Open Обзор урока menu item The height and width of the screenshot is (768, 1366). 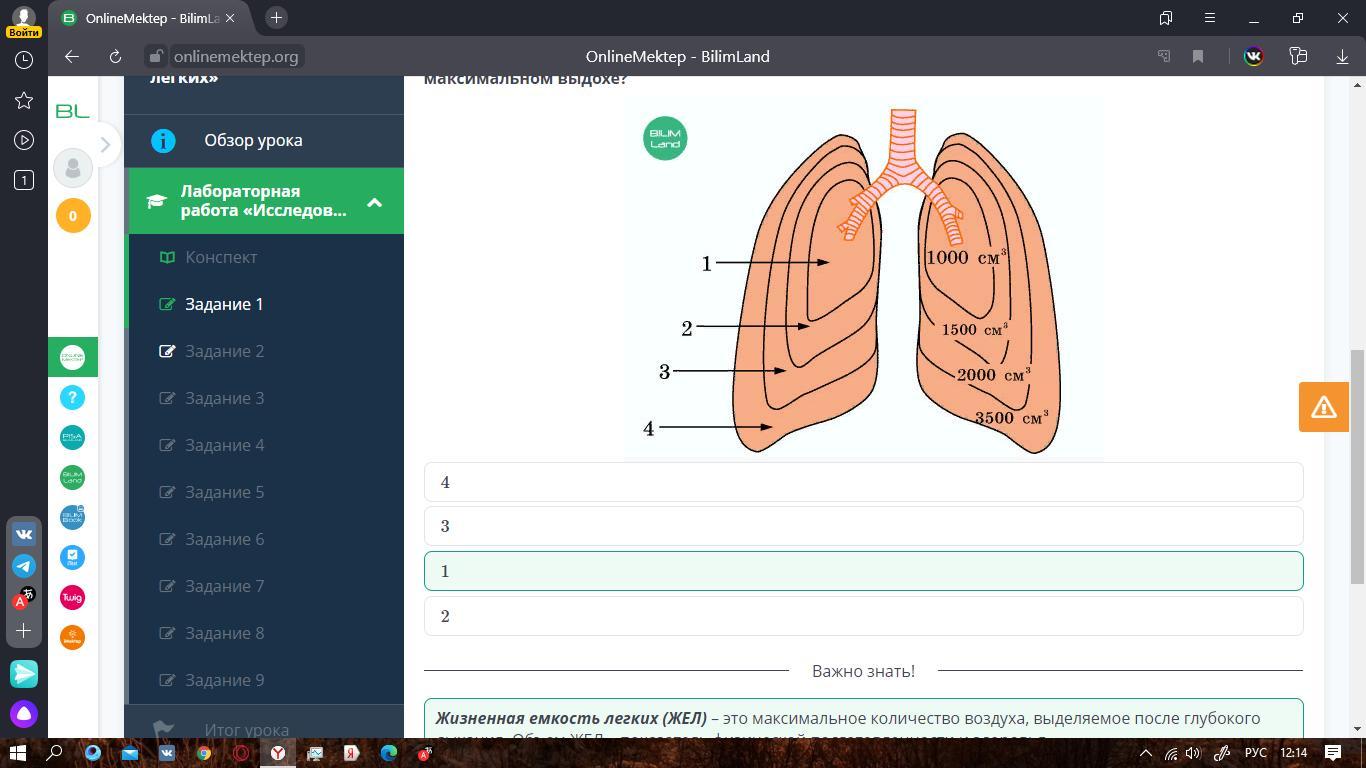click(253, 140)
